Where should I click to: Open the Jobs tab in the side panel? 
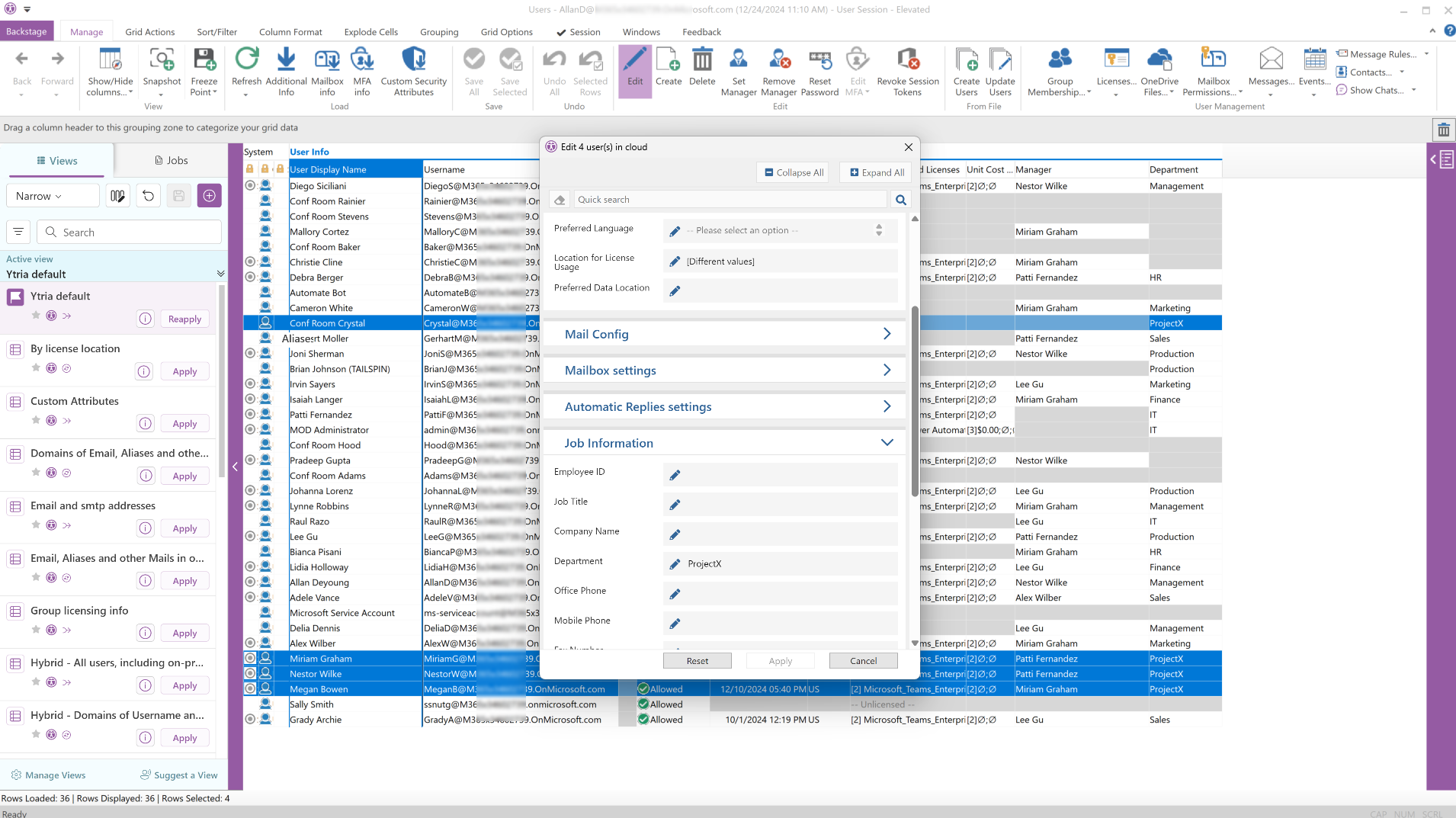171,160
